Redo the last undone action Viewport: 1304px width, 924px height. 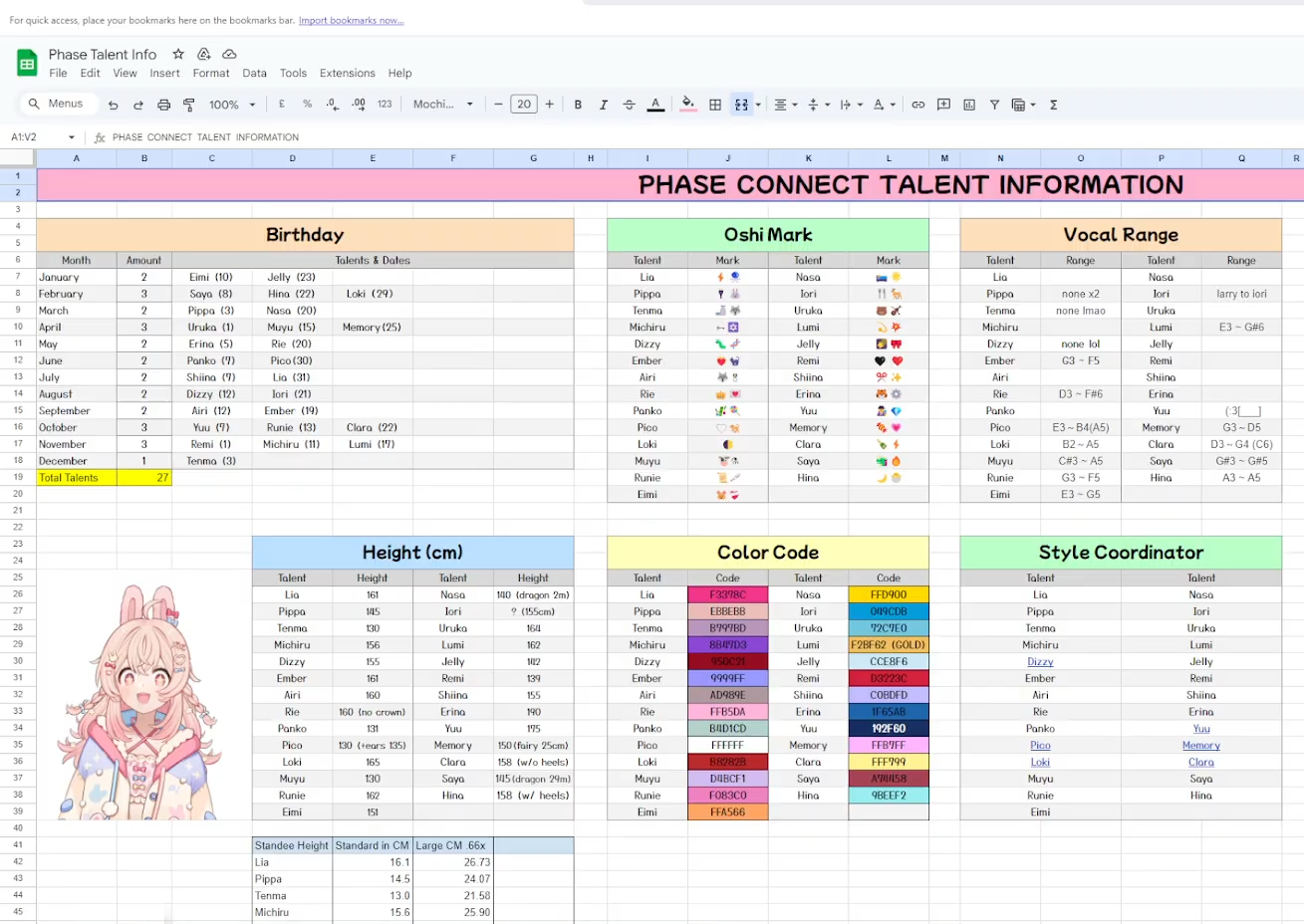(138, 105)
